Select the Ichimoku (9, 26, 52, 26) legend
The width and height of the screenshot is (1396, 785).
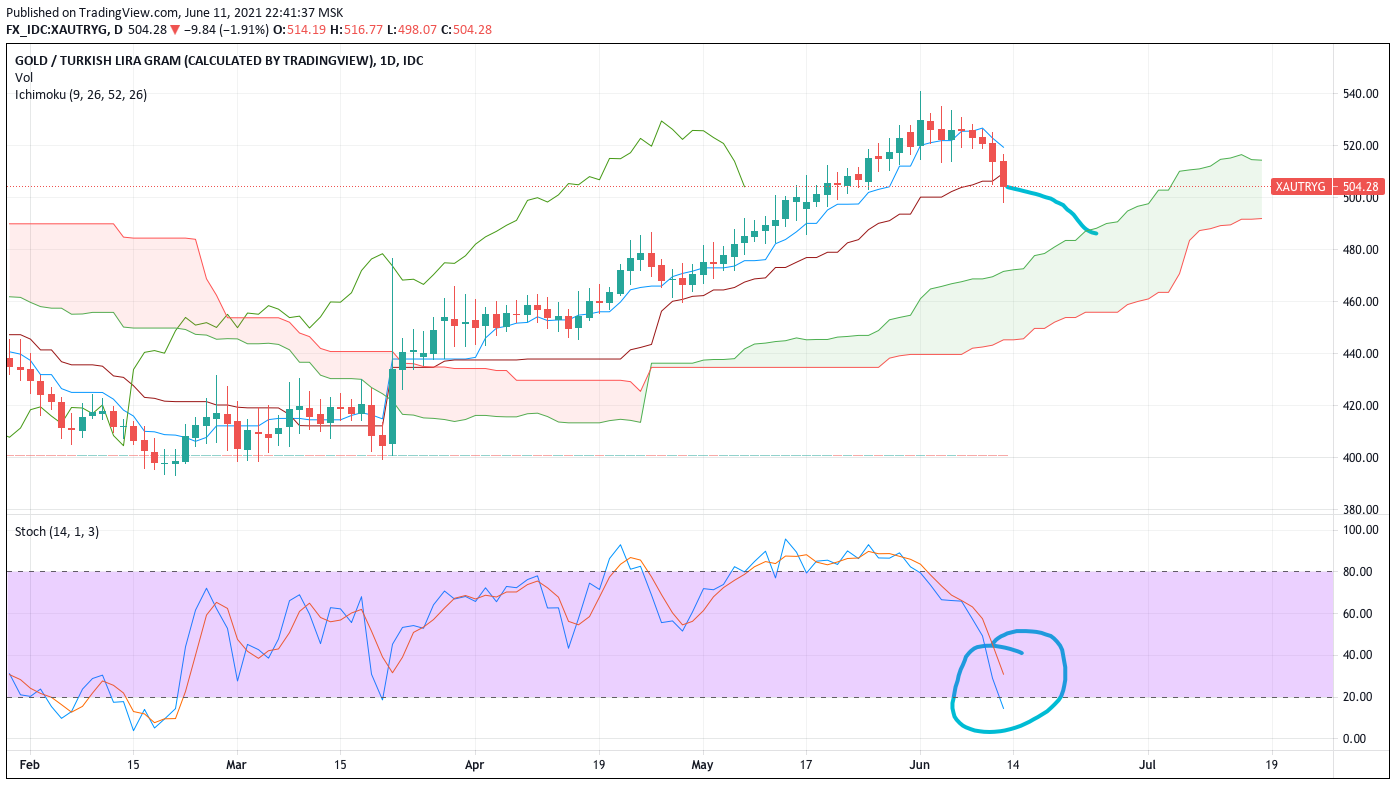(80, 94)
